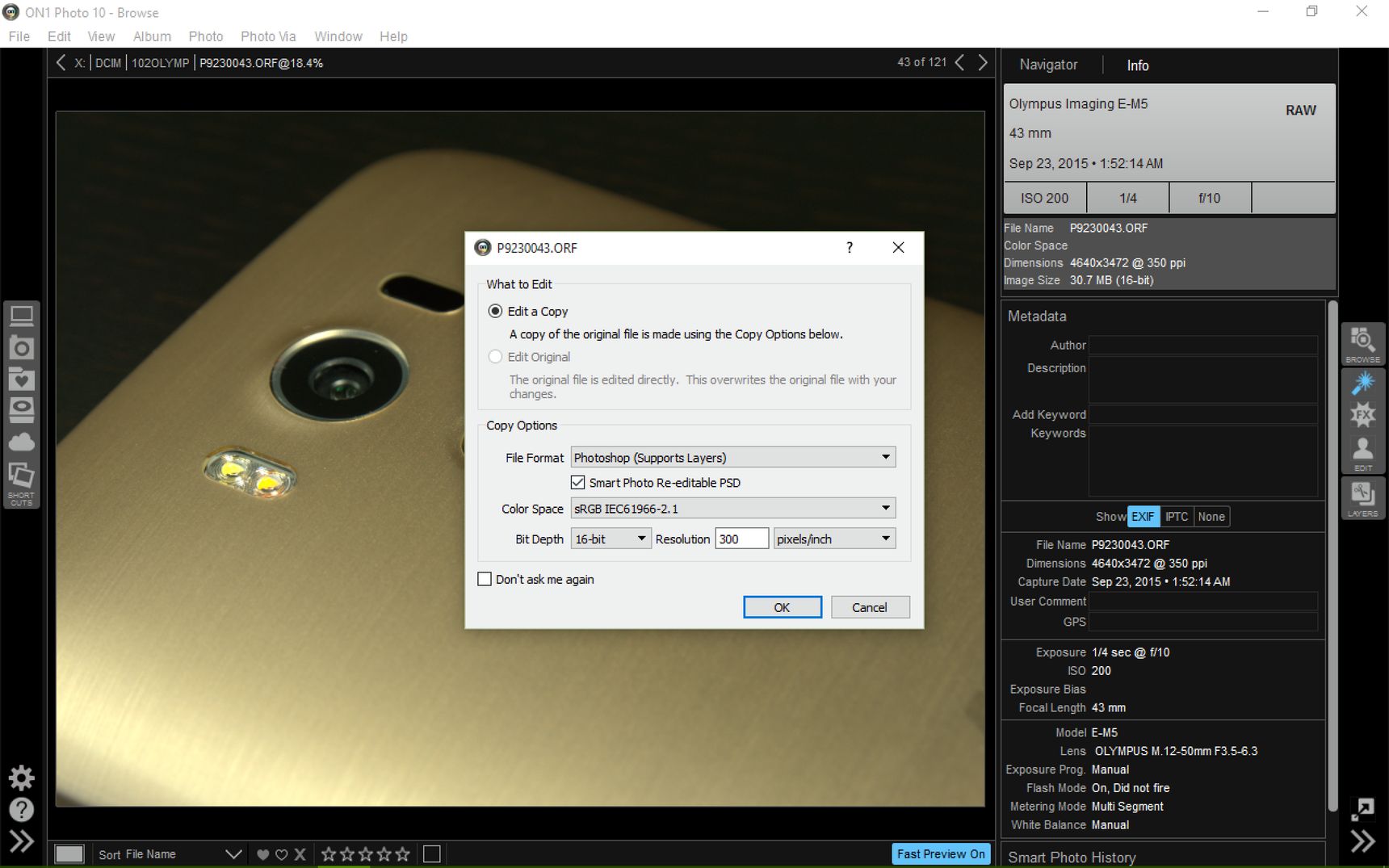This screenshot has height=868, width=1389.
Task: Close the P9230043.ORF dialog
Action: tap(898, 248)
